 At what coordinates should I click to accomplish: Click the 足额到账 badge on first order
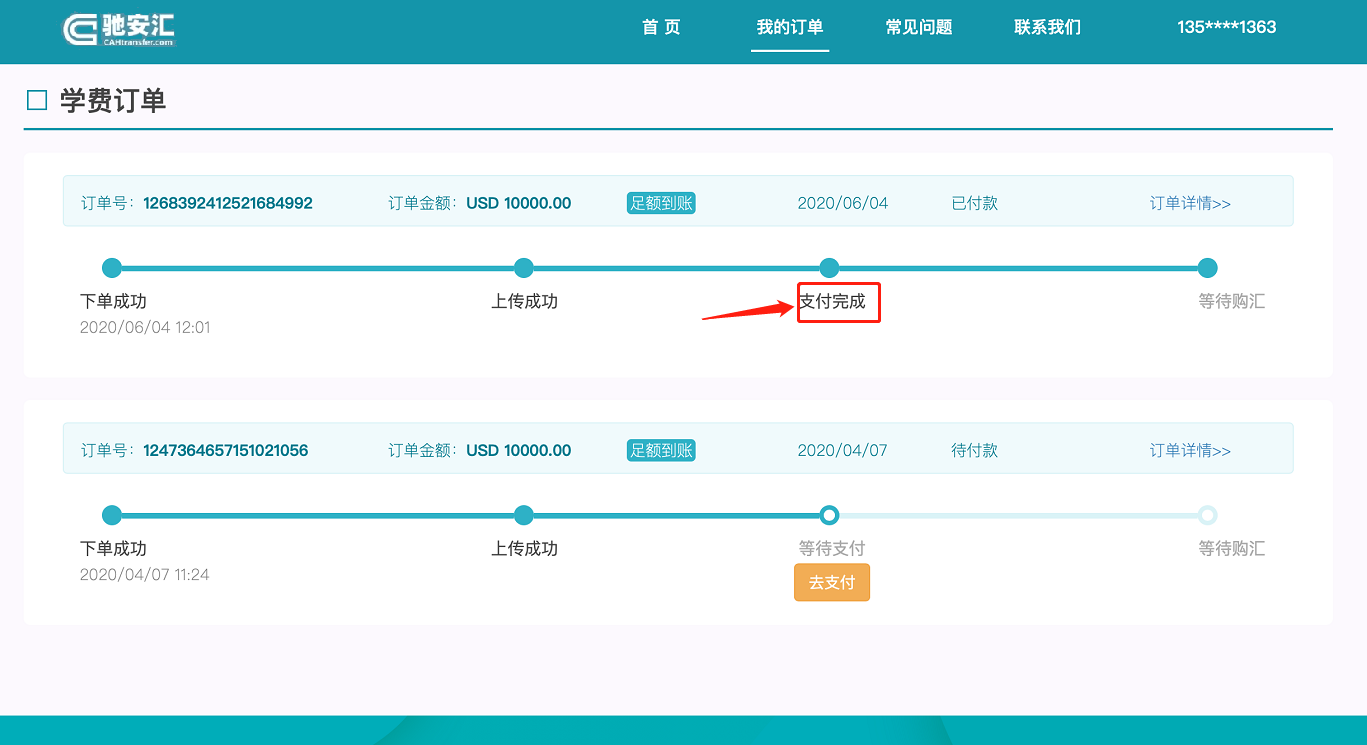click(x=661, y=203)
